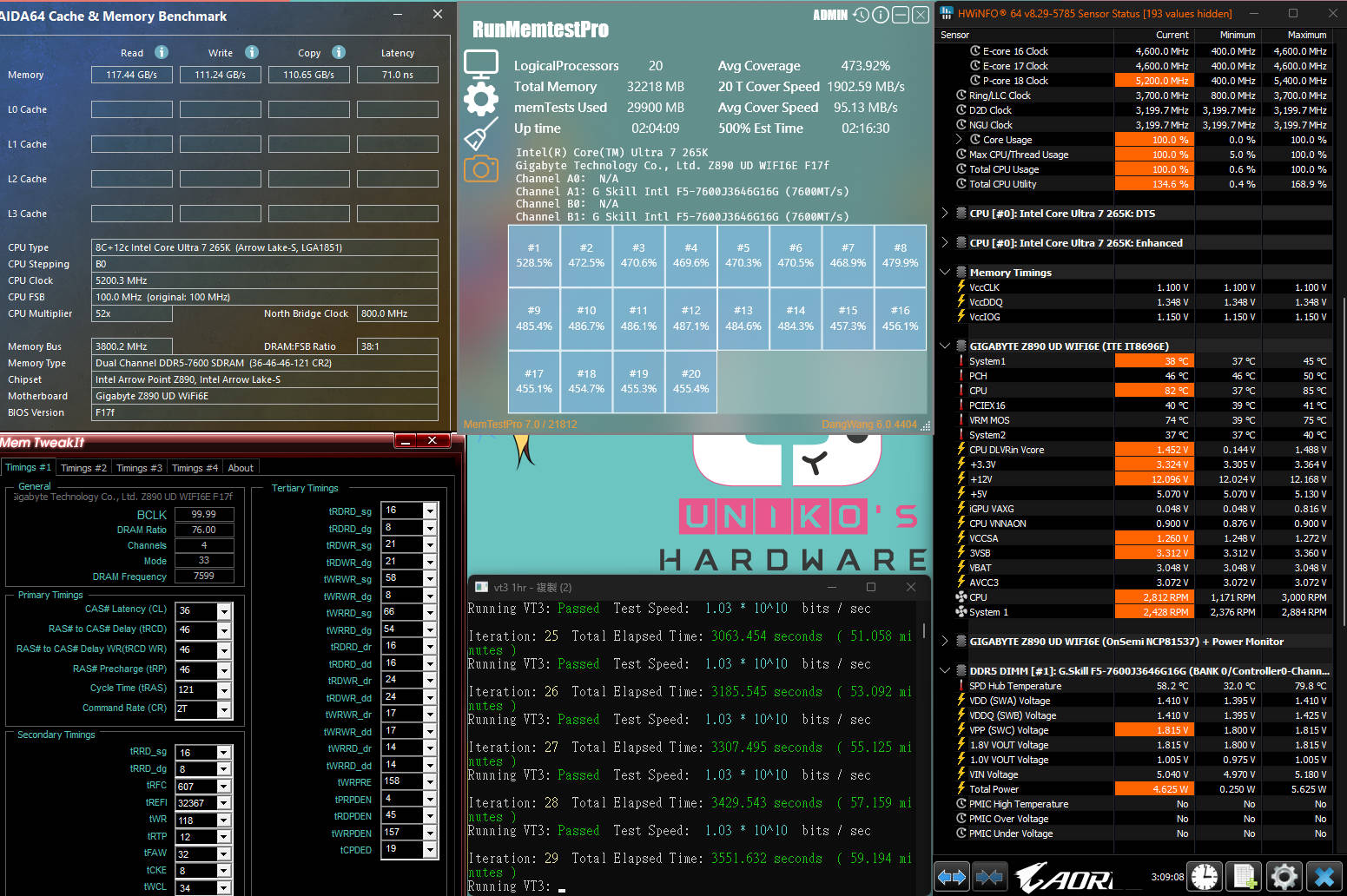The height and width of the screenshot is (896, 1347).
Task: Expand CPU [#0] Intel Core Ultra 7 265K: DTS
Action: click(x=945, y=213)
